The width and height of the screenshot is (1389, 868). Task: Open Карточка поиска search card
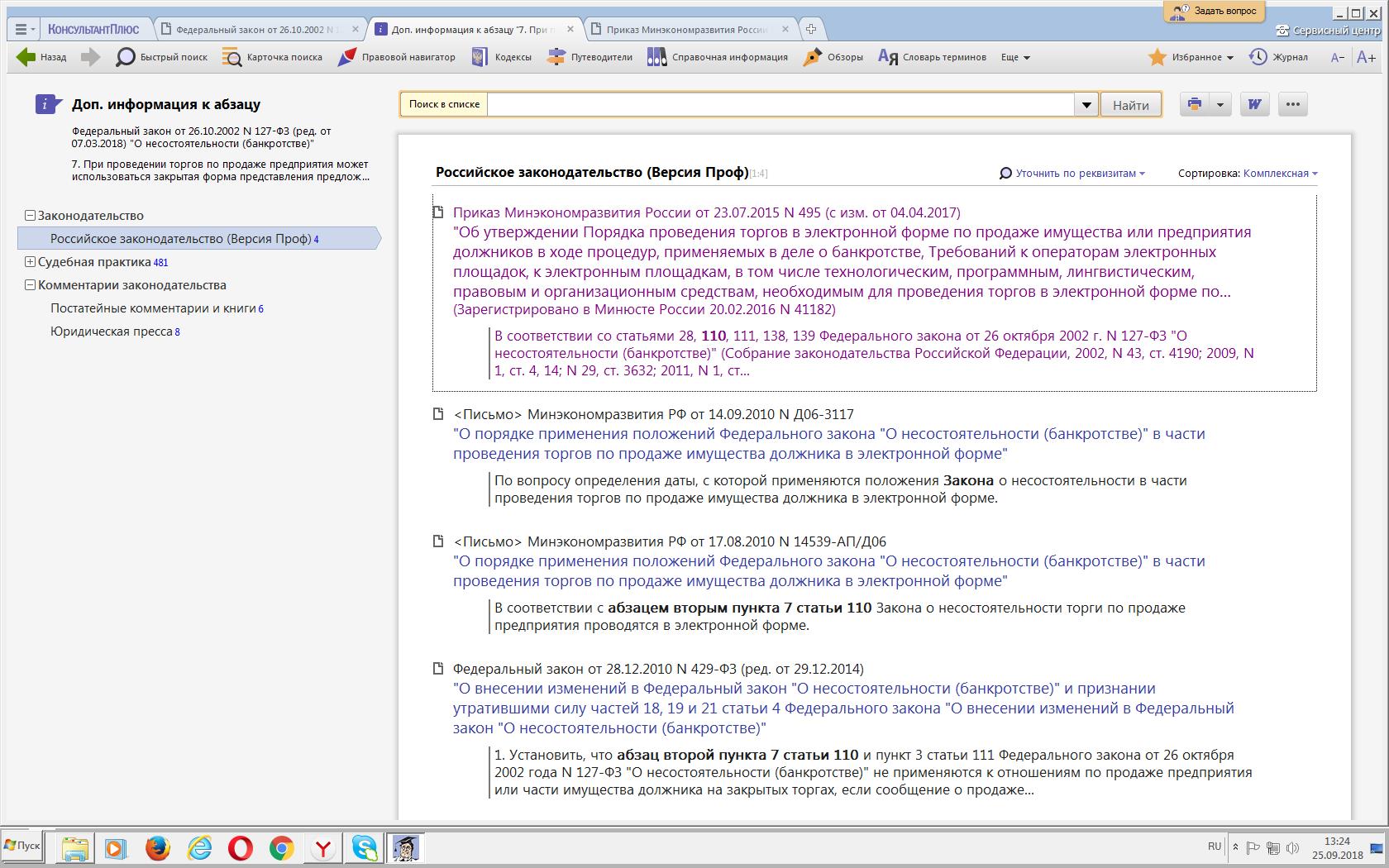273,57
